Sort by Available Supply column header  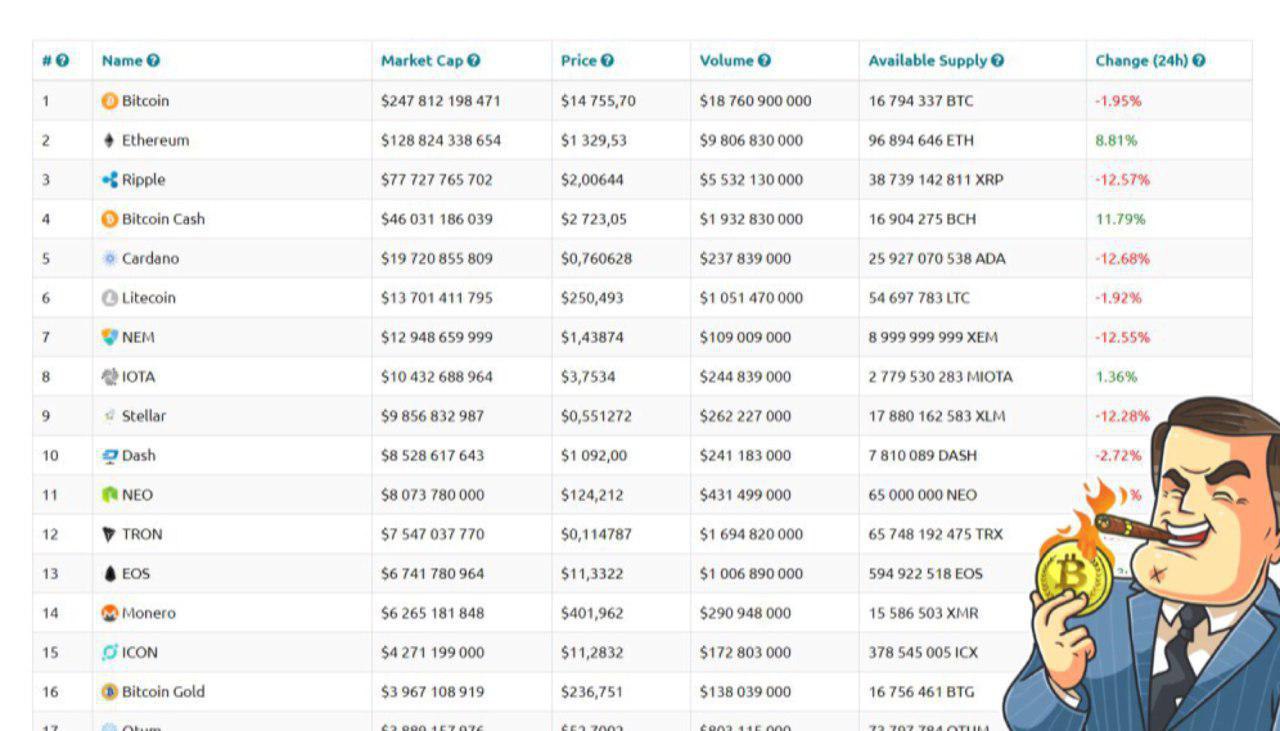click(928, 61)
